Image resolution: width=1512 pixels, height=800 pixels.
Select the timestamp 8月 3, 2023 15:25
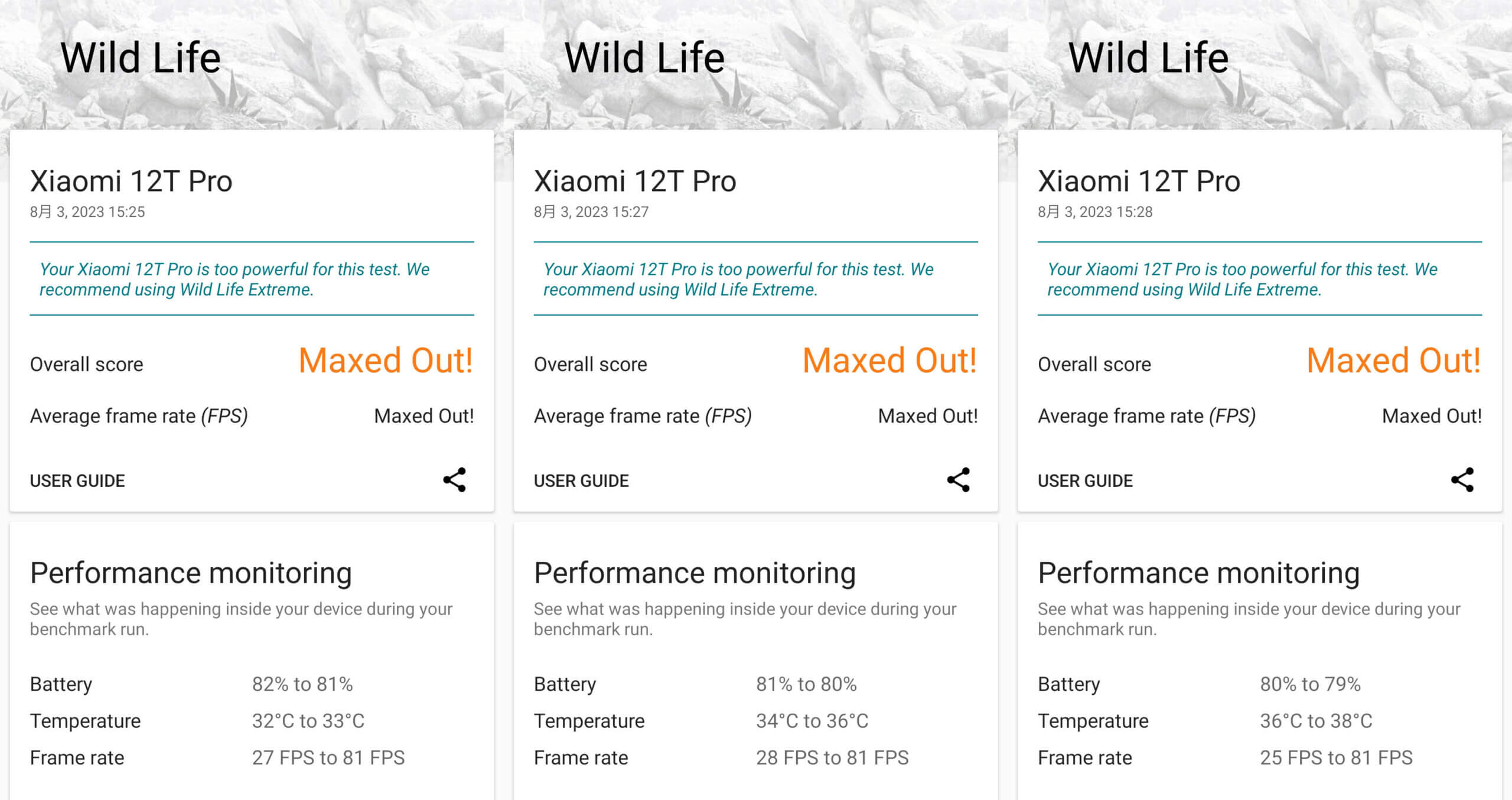click(87, 212)
